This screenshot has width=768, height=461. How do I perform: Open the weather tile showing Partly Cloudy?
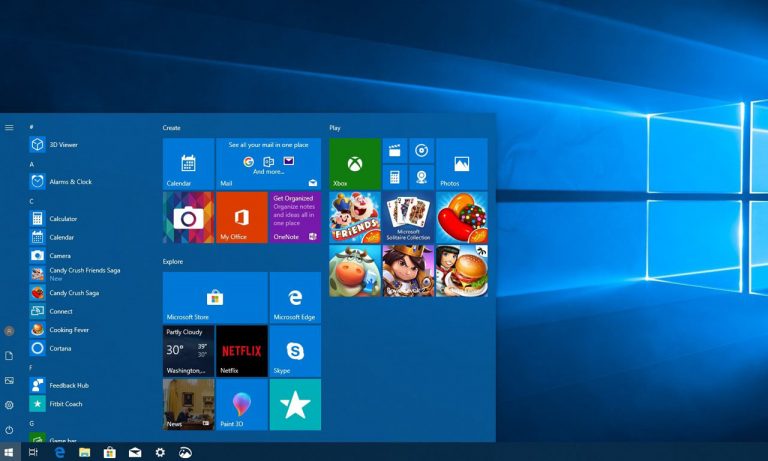(x=189, y=351)
